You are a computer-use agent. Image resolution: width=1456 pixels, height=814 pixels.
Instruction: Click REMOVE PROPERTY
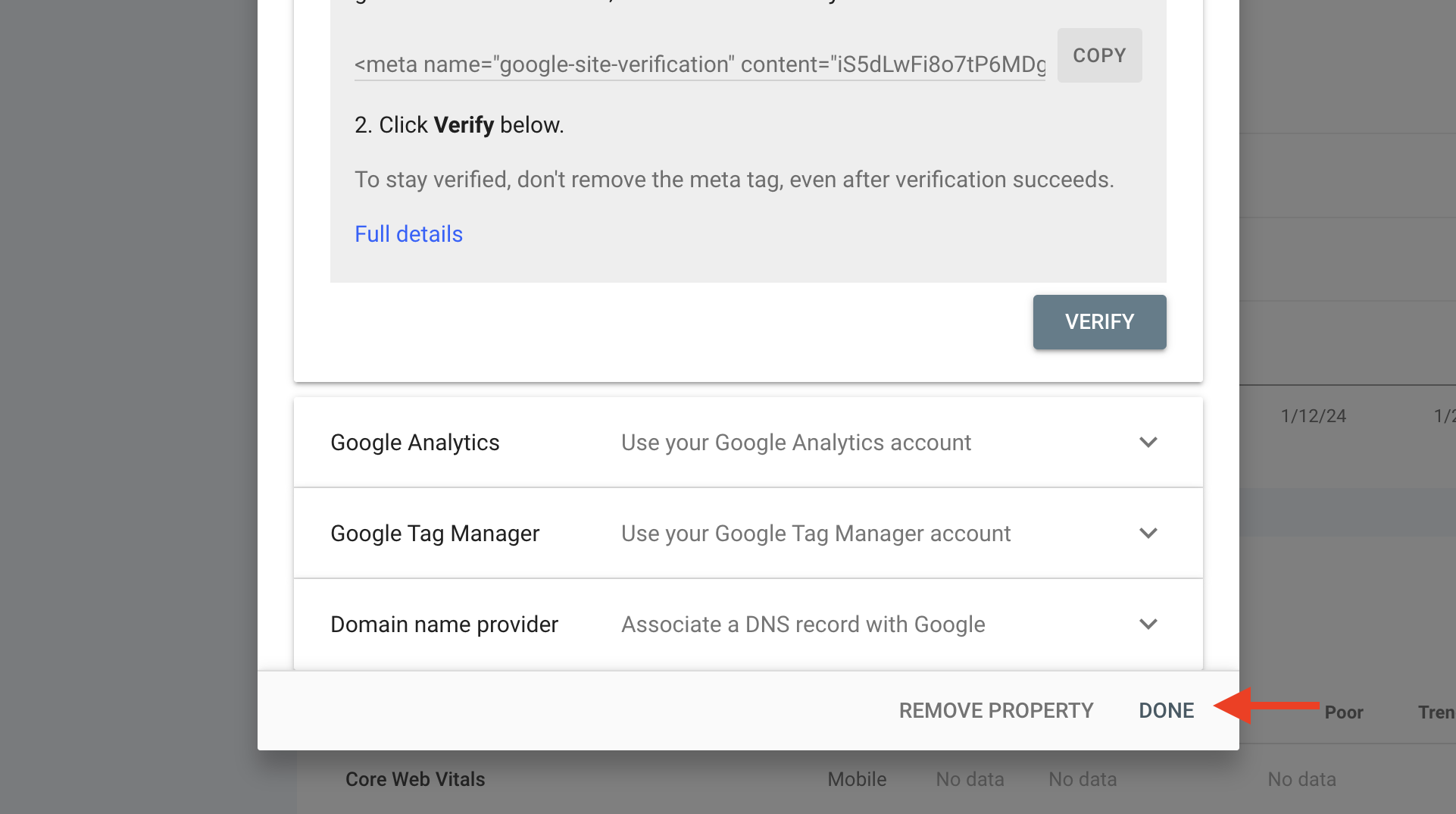(x=995, y=710)
